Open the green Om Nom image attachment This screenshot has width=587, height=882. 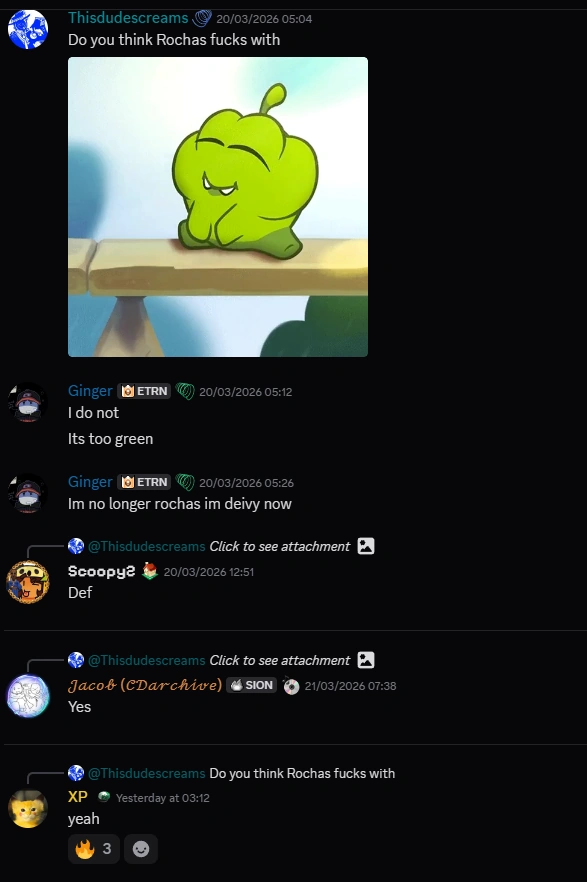click(x=218, y=206)
